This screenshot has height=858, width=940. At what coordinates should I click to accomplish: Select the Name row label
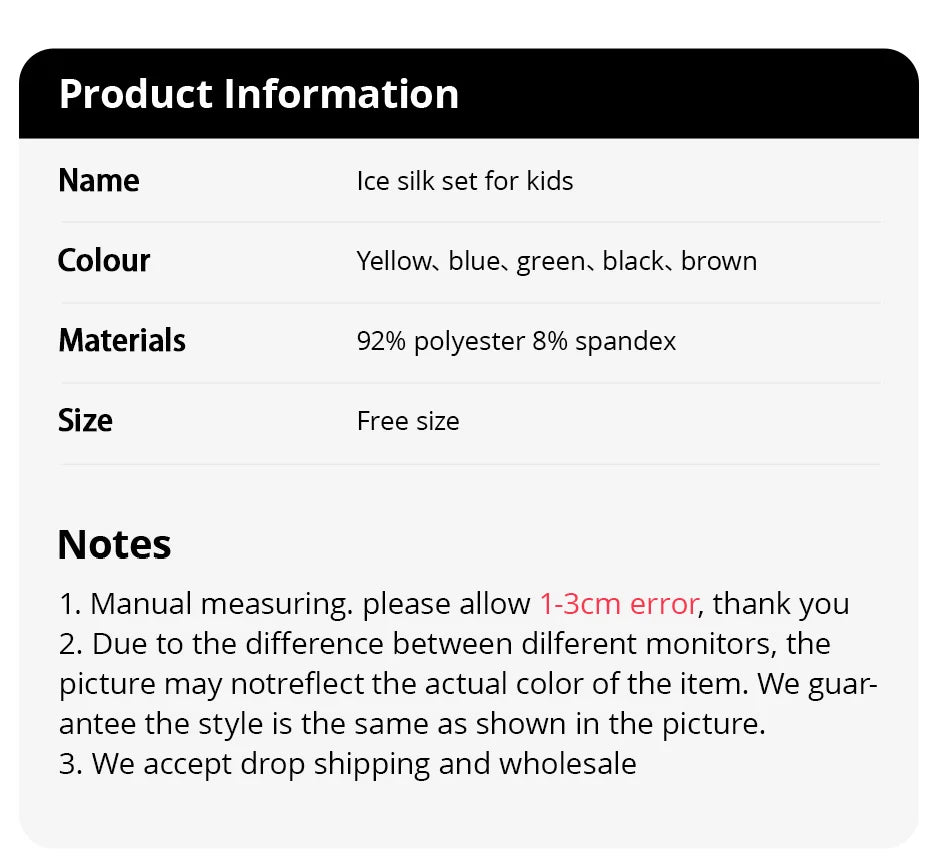point(99,181)
